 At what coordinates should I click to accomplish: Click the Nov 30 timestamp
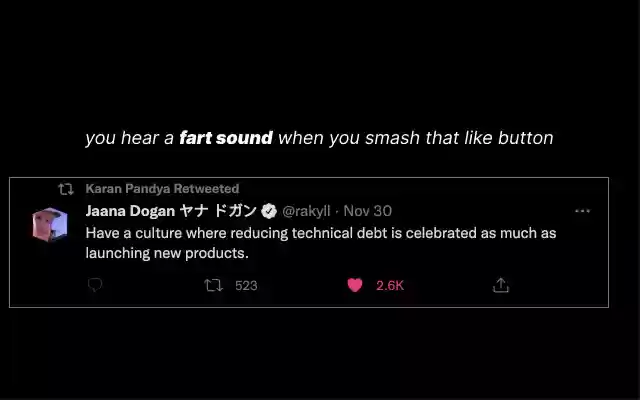[368, 211]
